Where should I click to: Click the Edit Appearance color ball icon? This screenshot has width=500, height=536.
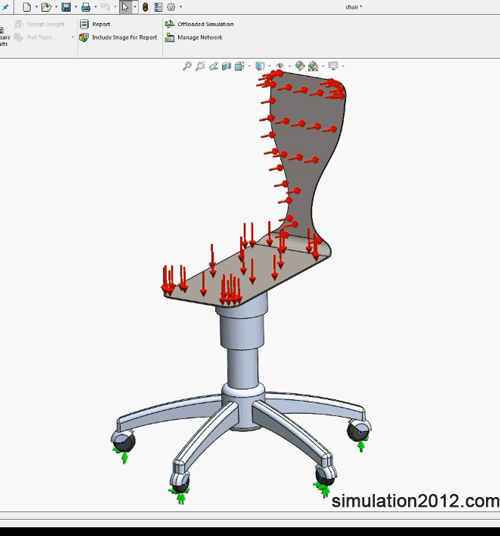pos(300,66)
